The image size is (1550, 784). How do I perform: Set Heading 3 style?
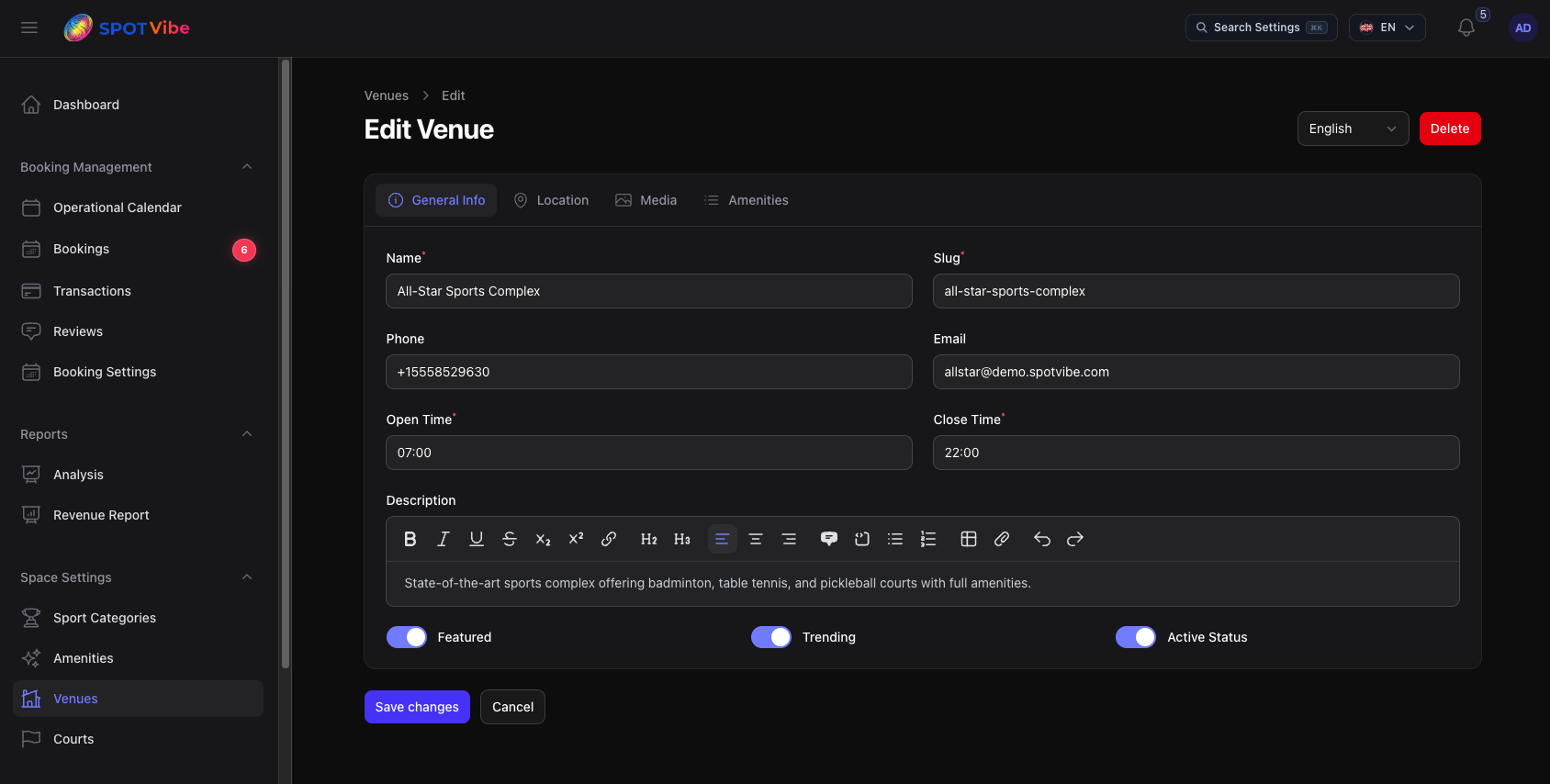tap(682, 539)
